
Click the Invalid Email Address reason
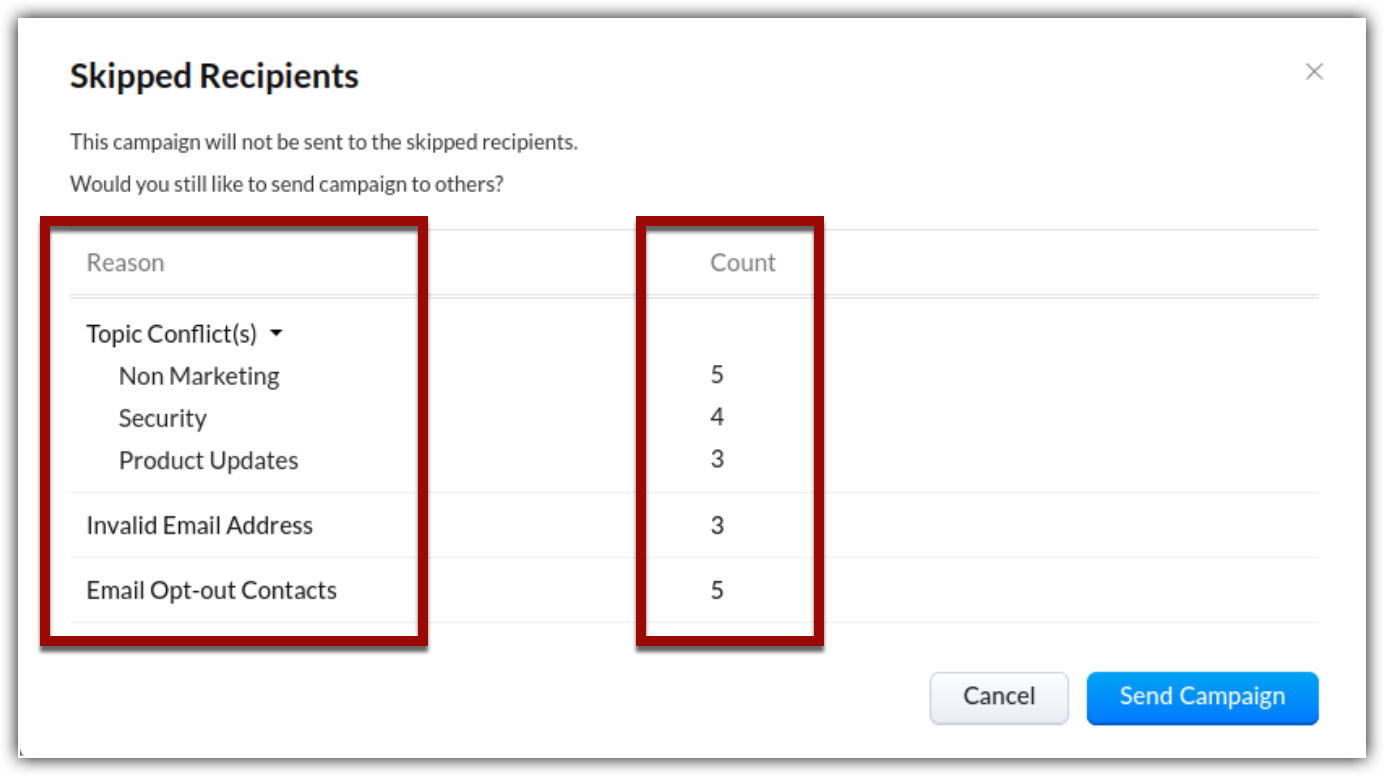click(x=199, y=525)
